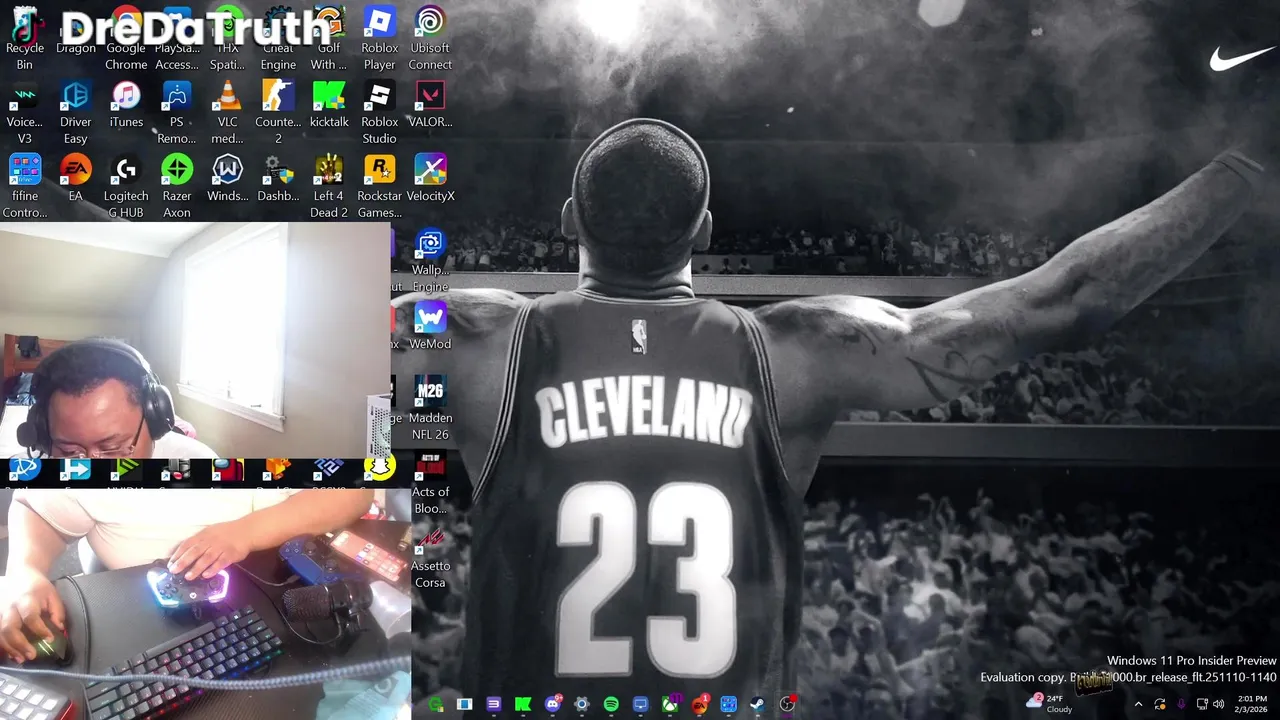The height and width of the screenshot is (720, 1280).
Task: Open Spotify from the taskbar
Action: point(611,704)
